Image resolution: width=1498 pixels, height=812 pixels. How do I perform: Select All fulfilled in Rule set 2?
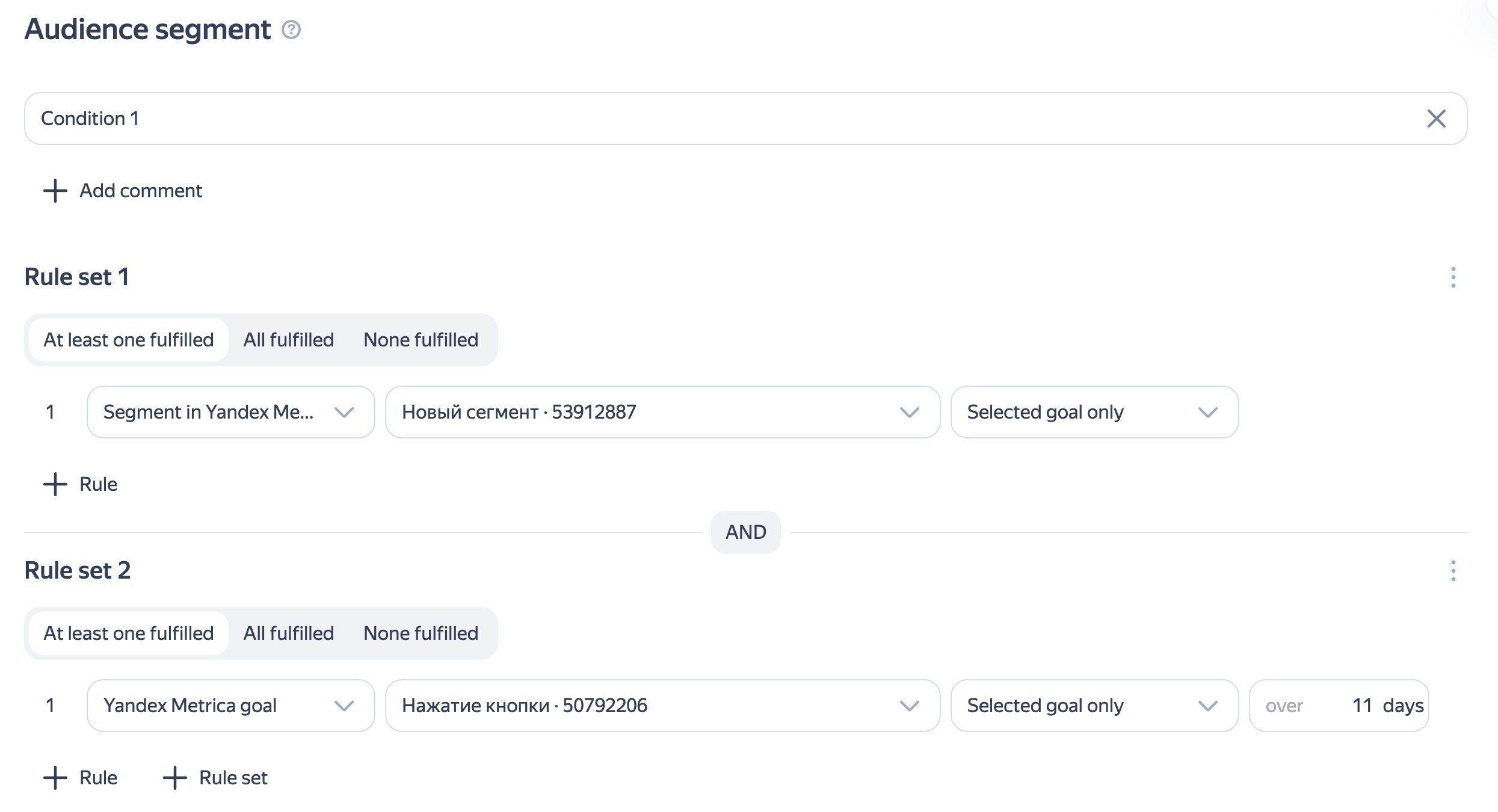coord(288,633)
